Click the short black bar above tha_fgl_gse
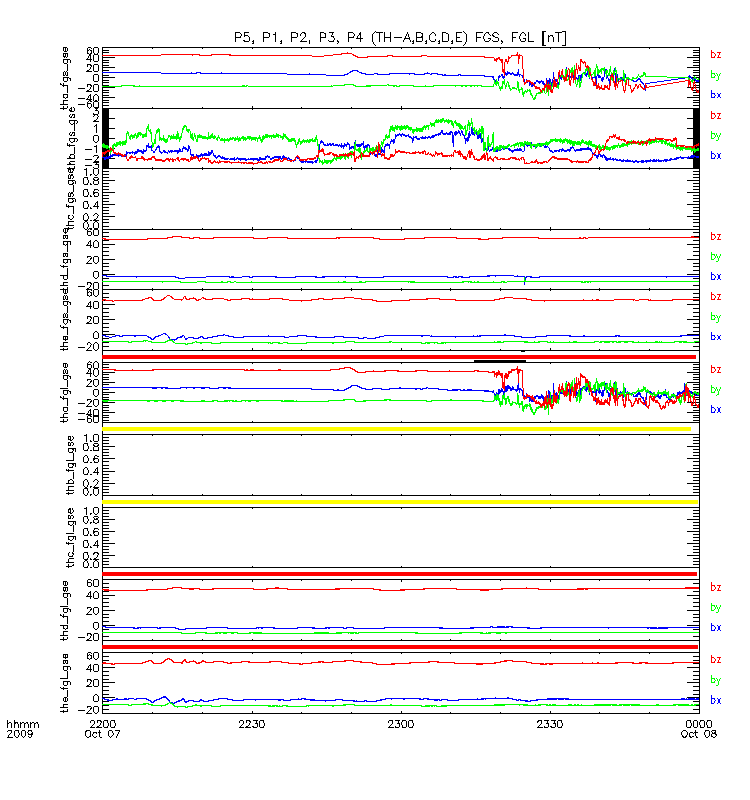The width and height of the screenshot is (750, 800). [500, 361]
